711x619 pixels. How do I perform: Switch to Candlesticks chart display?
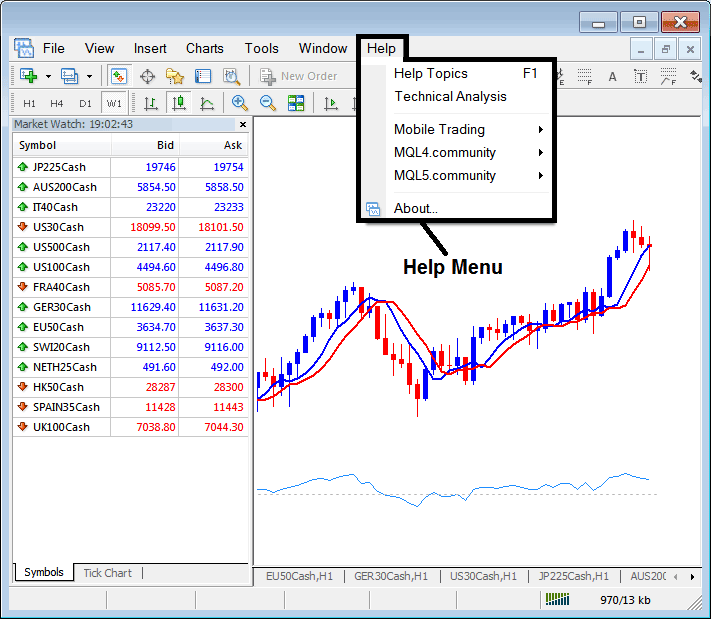(179, 103)
